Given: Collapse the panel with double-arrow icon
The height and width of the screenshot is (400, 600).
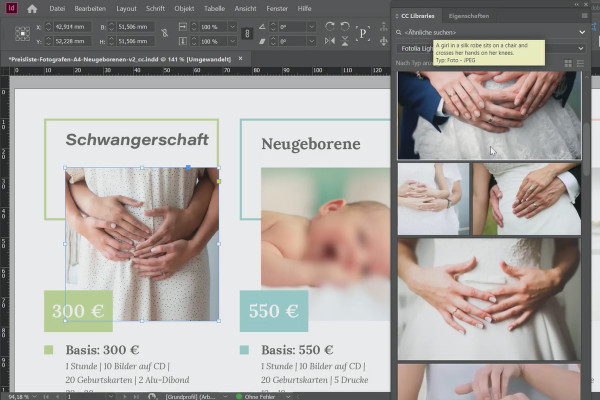Looking at the screenshot, I should pos(577,4).
